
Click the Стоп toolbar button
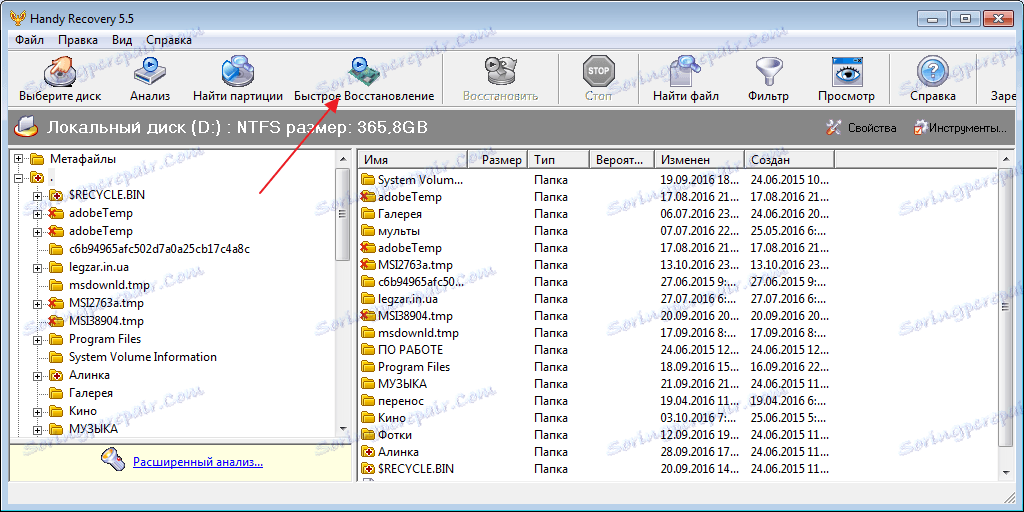598,79
